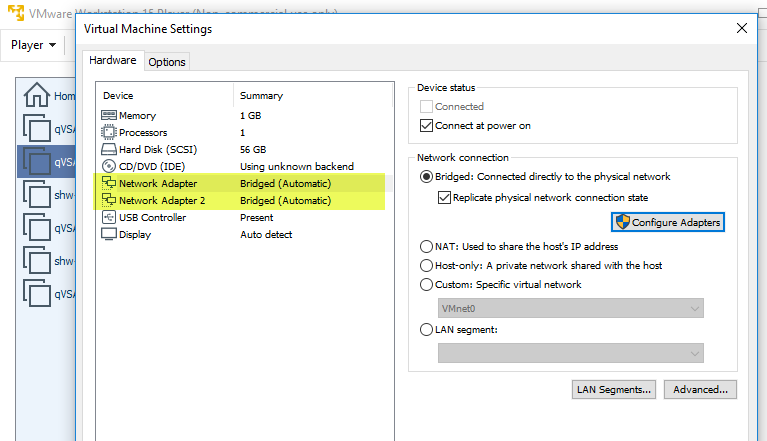Select the Processors row label

pyautogui.click(x=143, y=132)
